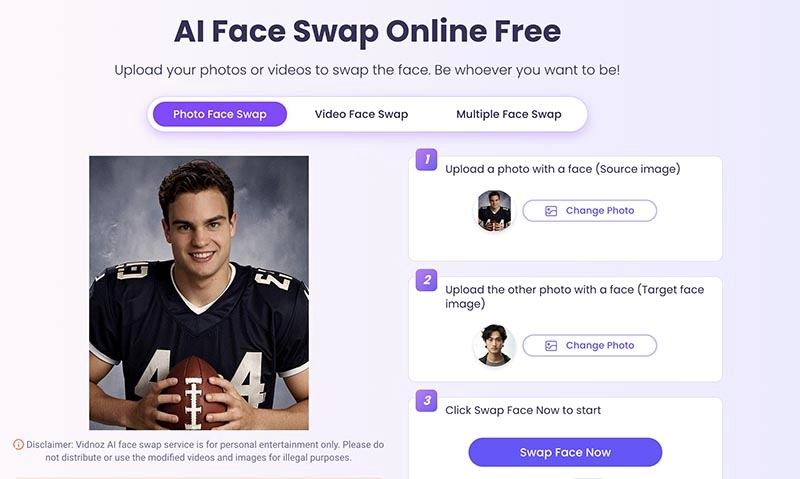Click the step 1 number badge
This screenshot has width=800, height=479.
[x=427, y=159]
